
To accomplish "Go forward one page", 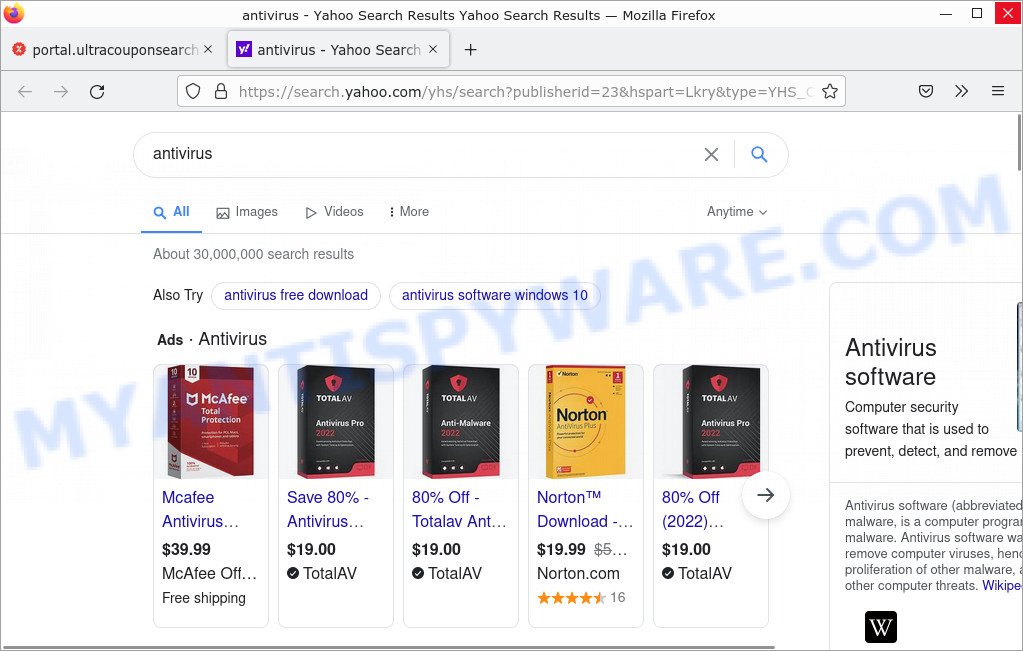I will point(61,91).
